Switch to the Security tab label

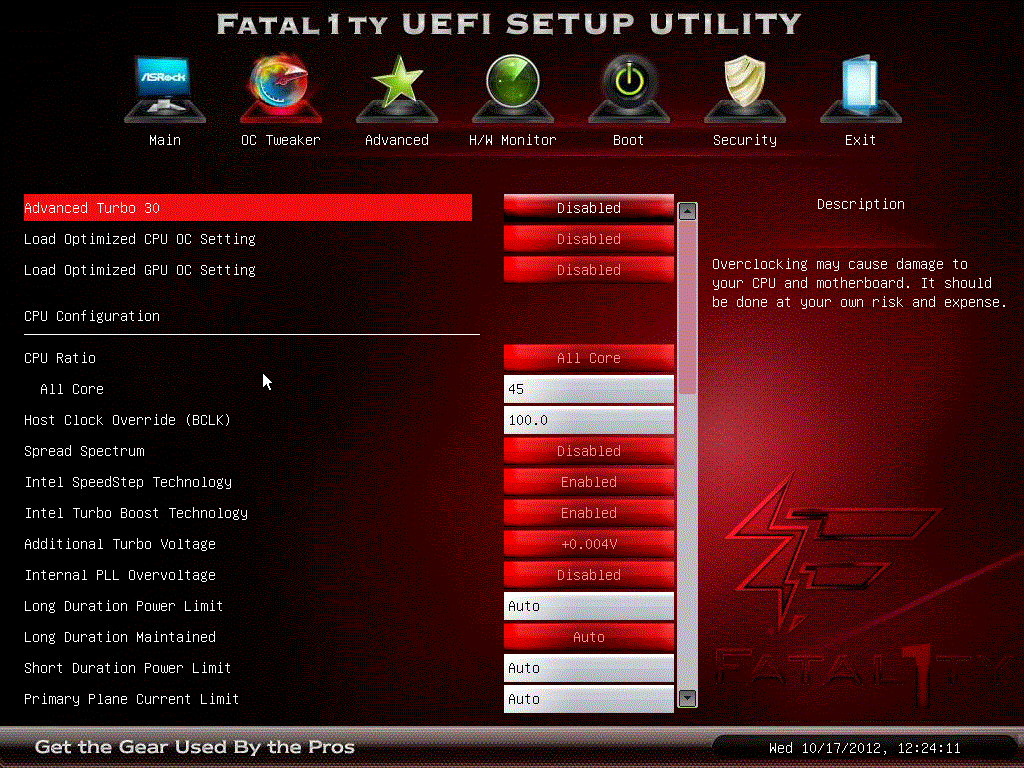744,140
